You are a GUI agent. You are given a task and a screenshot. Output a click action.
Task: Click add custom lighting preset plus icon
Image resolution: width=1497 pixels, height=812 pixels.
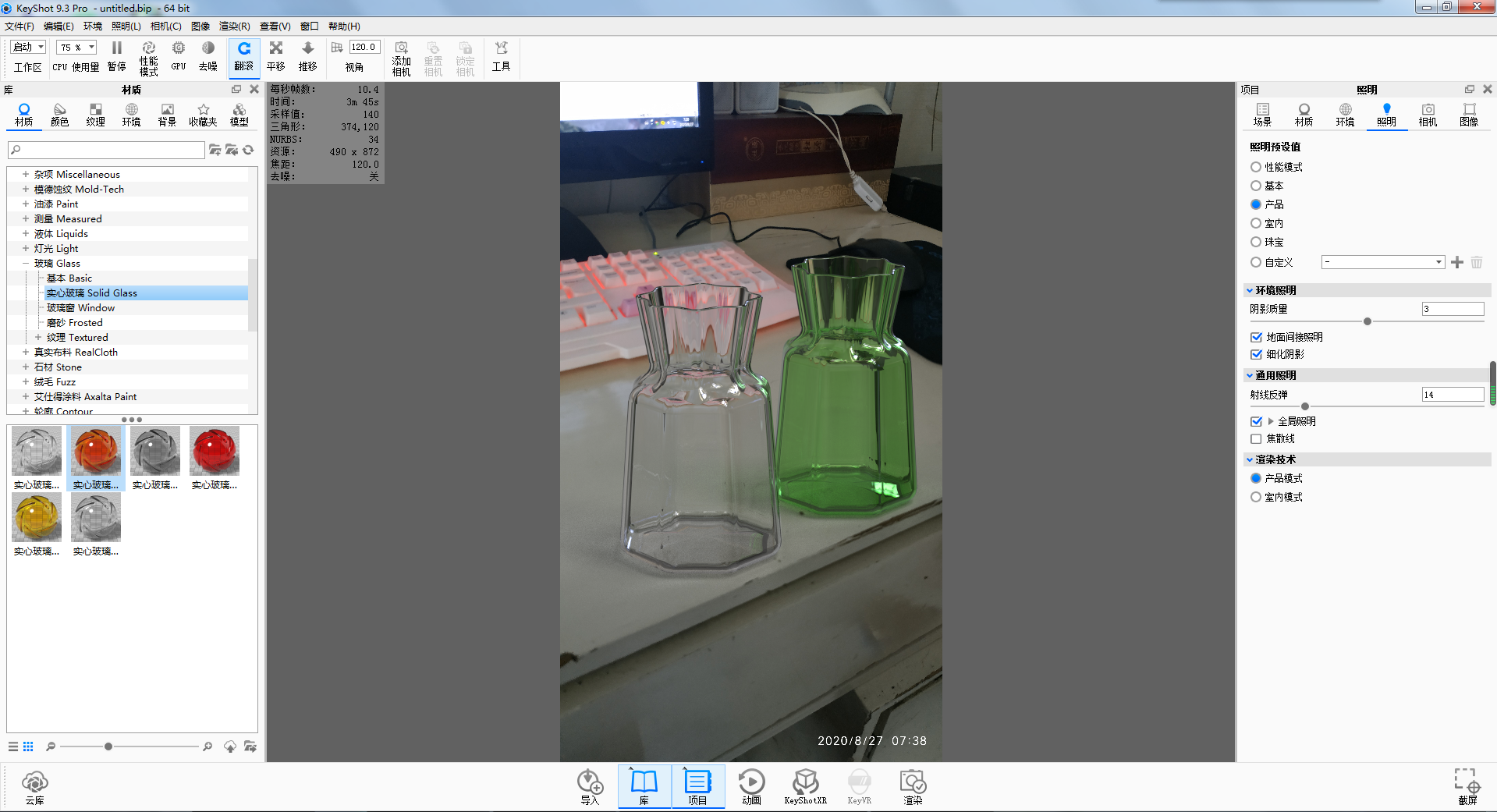click(1456, 262)
